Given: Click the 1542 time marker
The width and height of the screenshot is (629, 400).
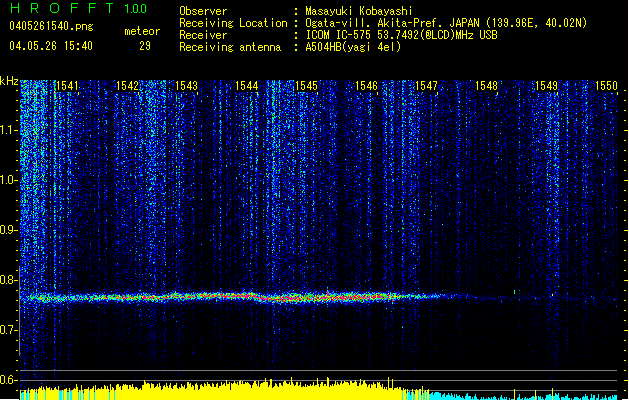Looking at the screenshot, I should (127, 86).
